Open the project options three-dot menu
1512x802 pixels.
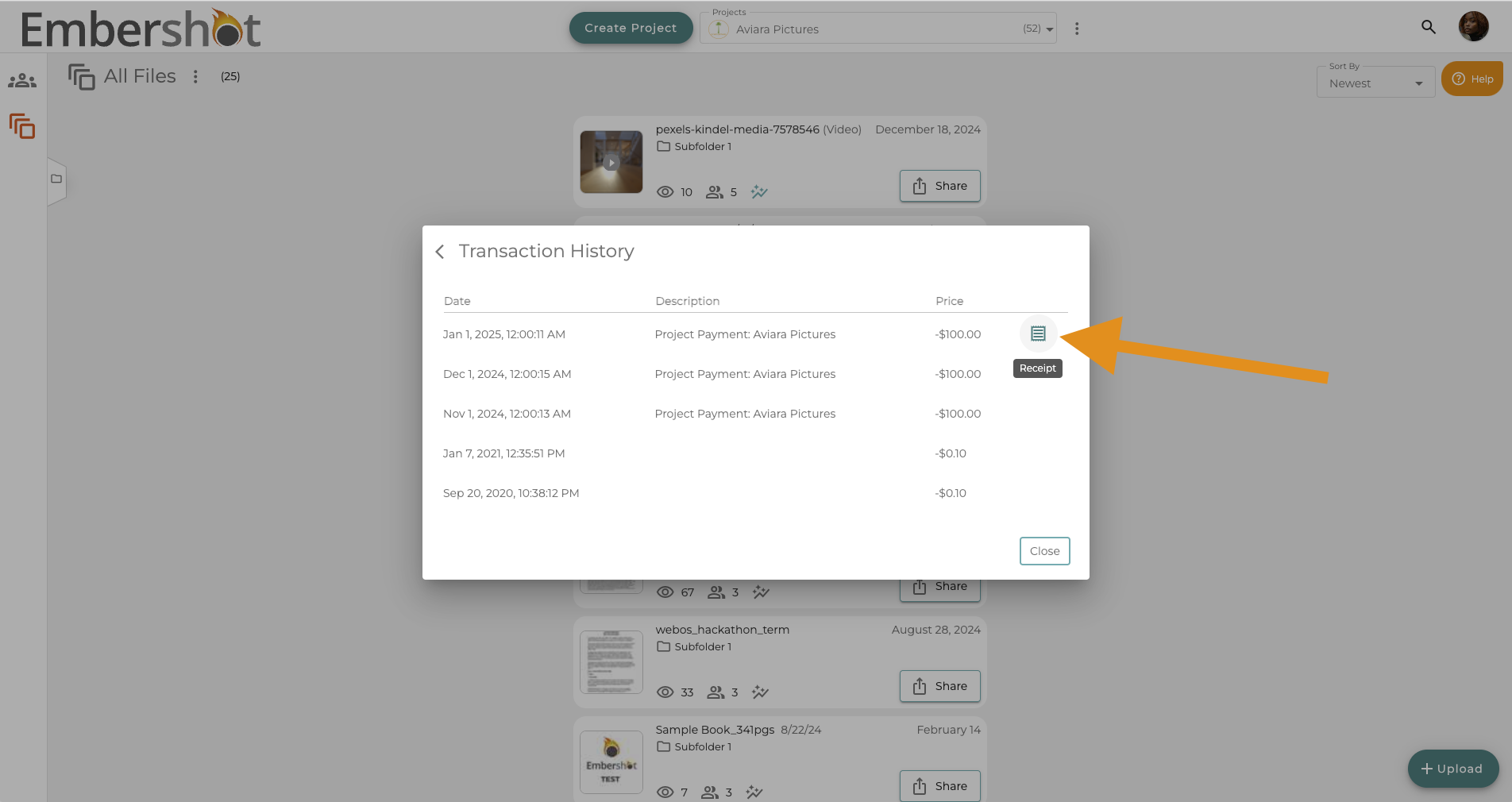(x=1077, y=29)
